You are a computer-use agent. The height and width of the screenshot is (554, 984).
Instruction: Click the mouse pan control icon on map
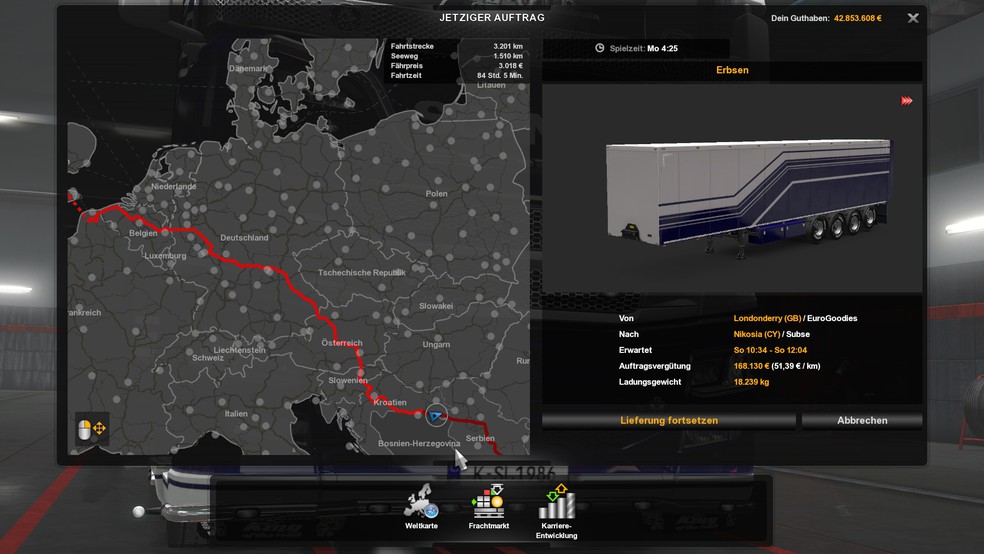tap(92, 428)
